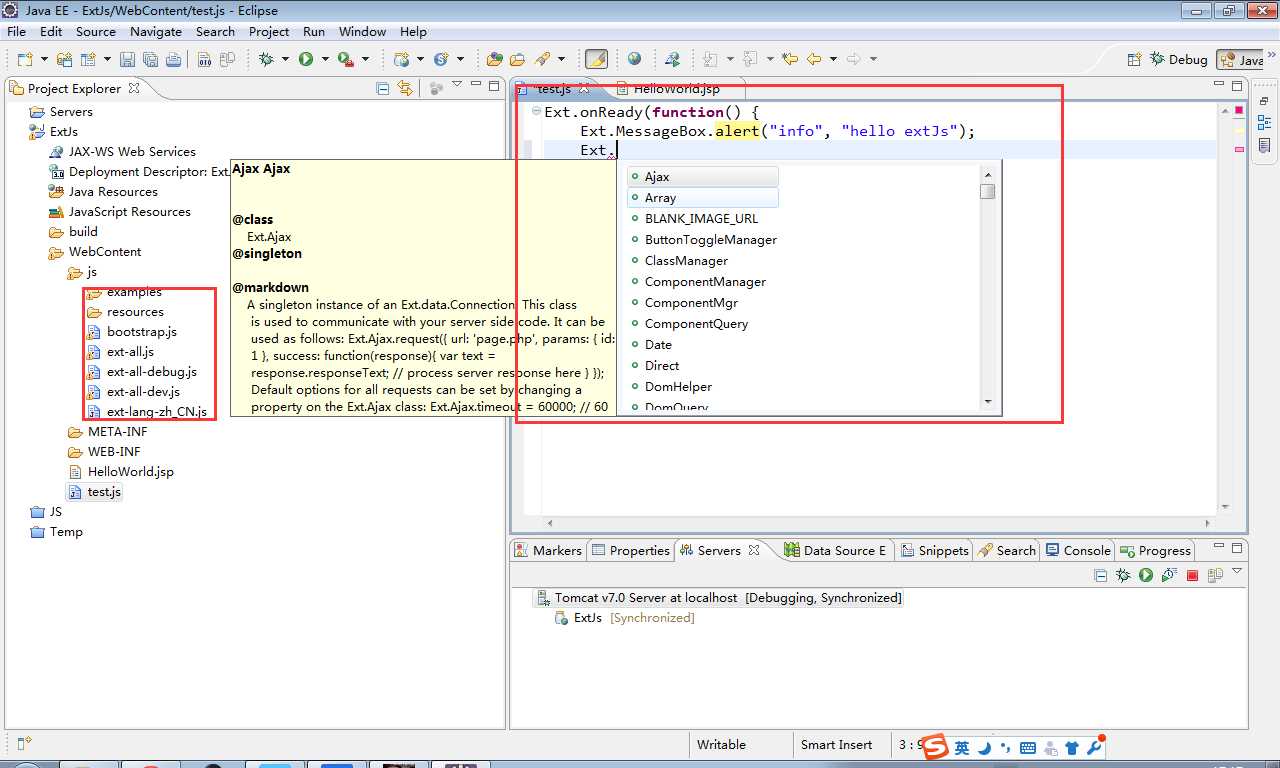Select ExtJs module under Tomcat server
This screenshot has width=1280, height=768.
tap(588, 618)
